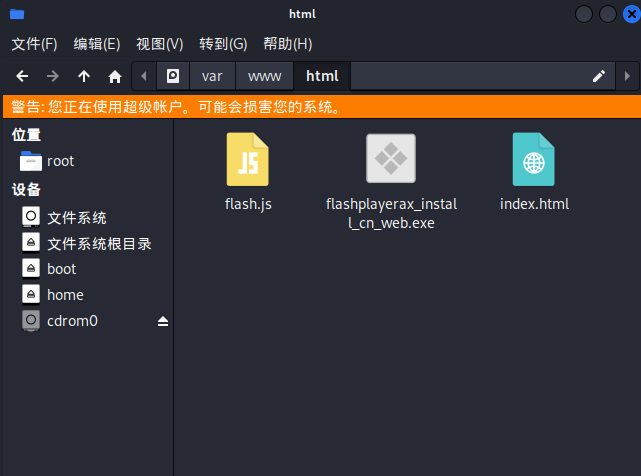
Task: Select the flash.js file icon
Action: coord(248,159)
